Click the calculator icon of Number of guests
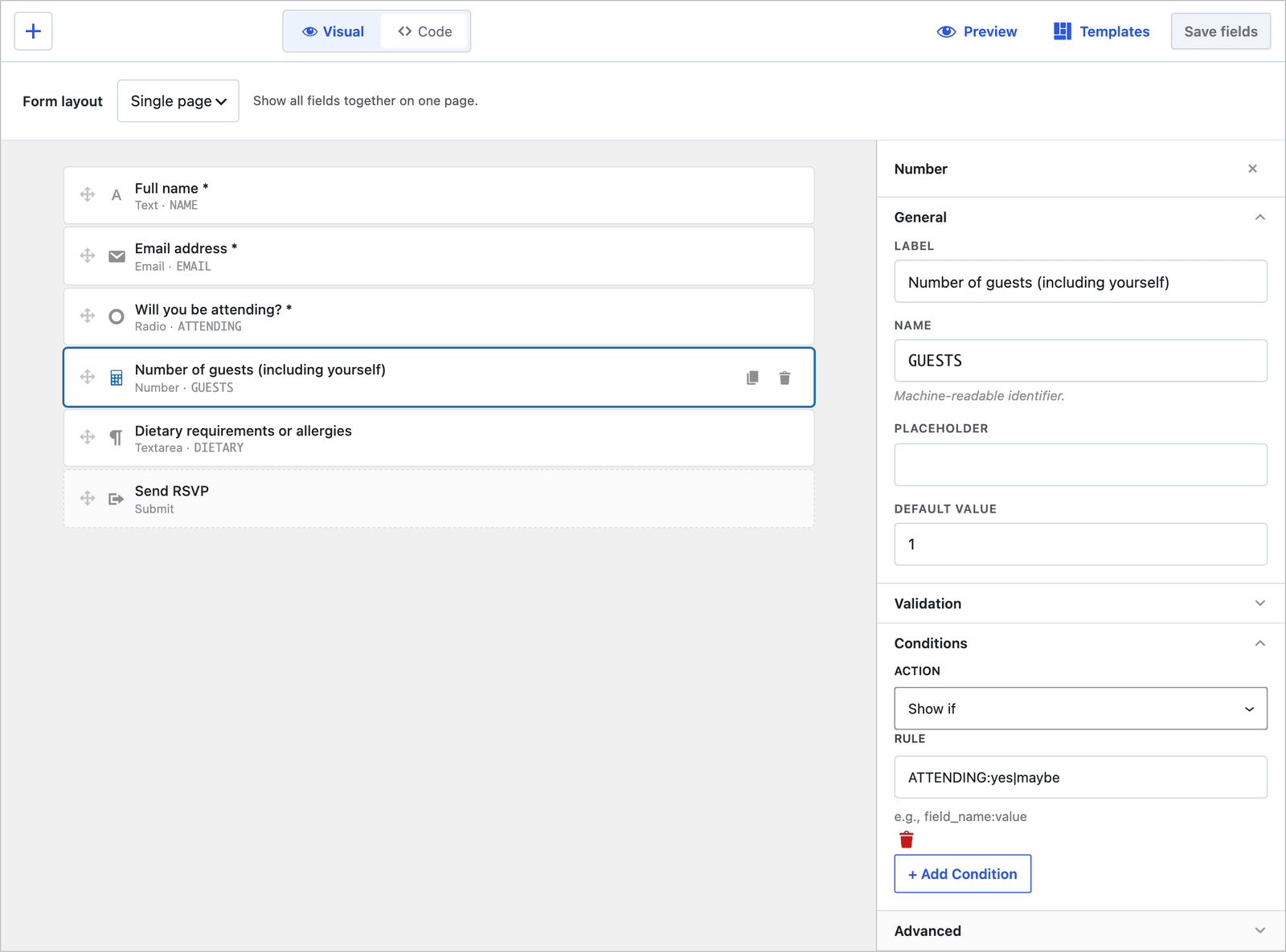Image resolution: width=1286 pixels, height=952 pixels. 117,378
